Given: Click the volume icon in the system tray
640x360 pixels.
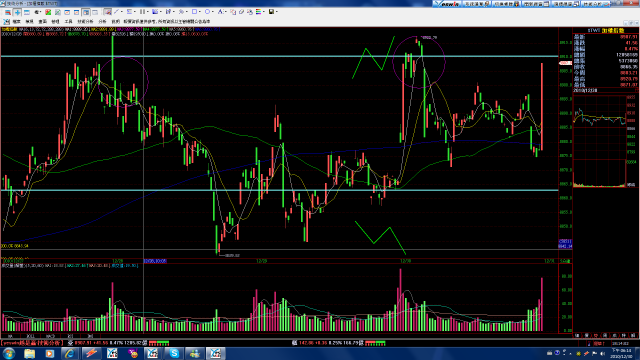Looking at the screenshot, I should point(603,353).
